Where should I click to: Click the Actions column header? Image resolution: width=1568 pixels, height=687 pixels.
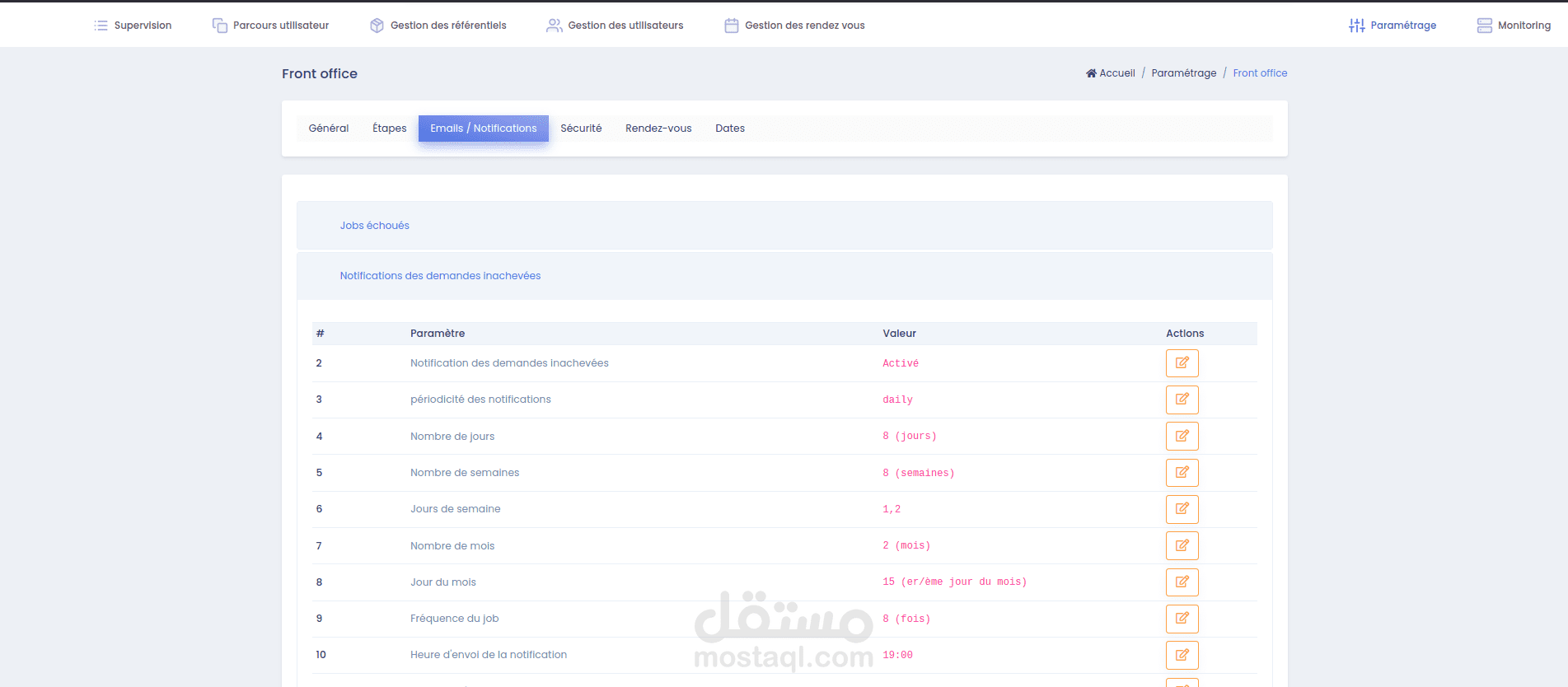pyautogui.click(x=1185, y=334)
